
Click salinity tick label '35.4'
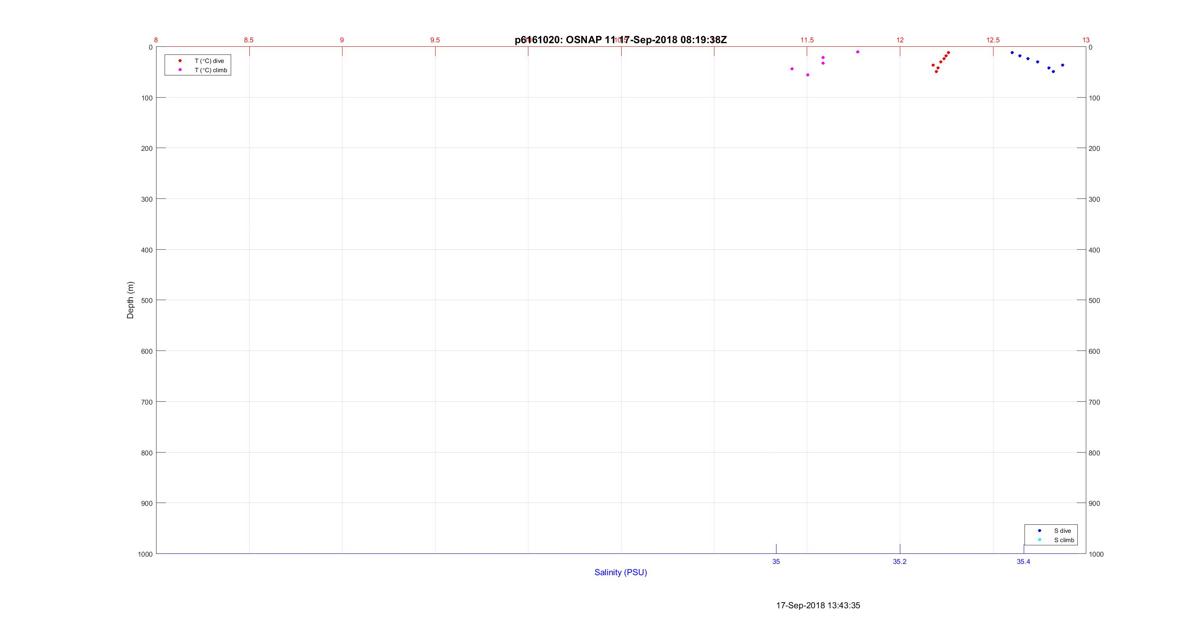1023,561
